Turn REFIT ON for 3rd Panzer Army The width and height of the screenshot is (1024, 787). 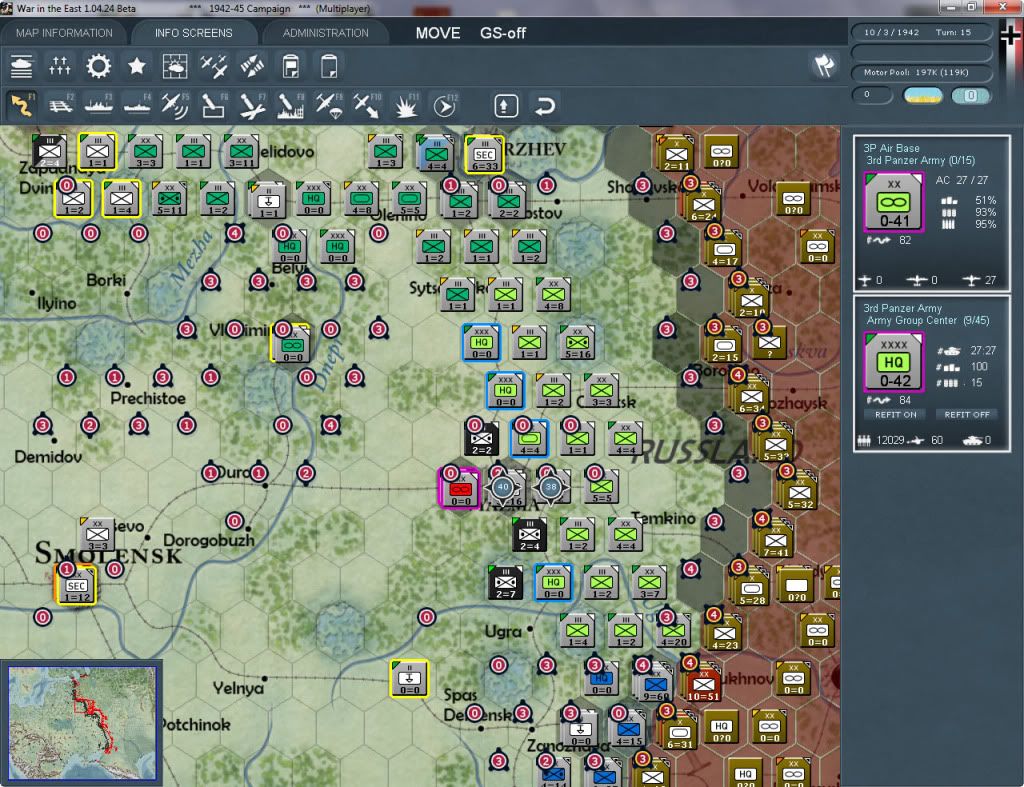click(x=895, y=415)
